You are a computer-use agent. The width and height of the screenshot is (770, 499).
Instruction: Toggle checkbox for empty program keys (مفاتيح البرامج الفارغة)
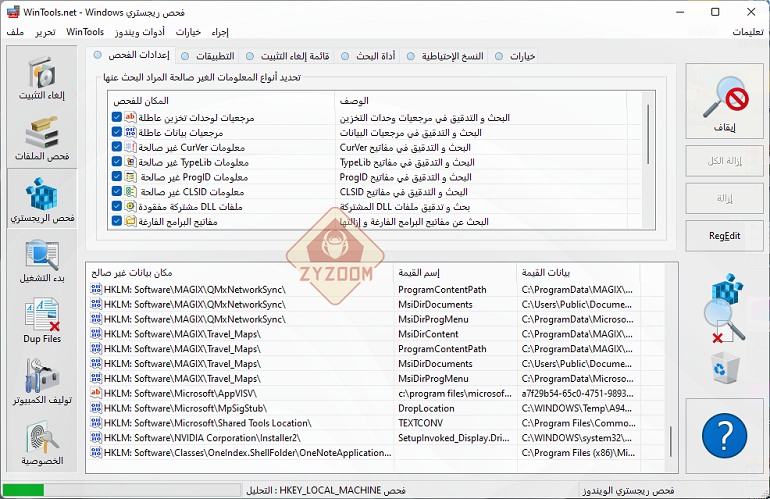[116, 221]
